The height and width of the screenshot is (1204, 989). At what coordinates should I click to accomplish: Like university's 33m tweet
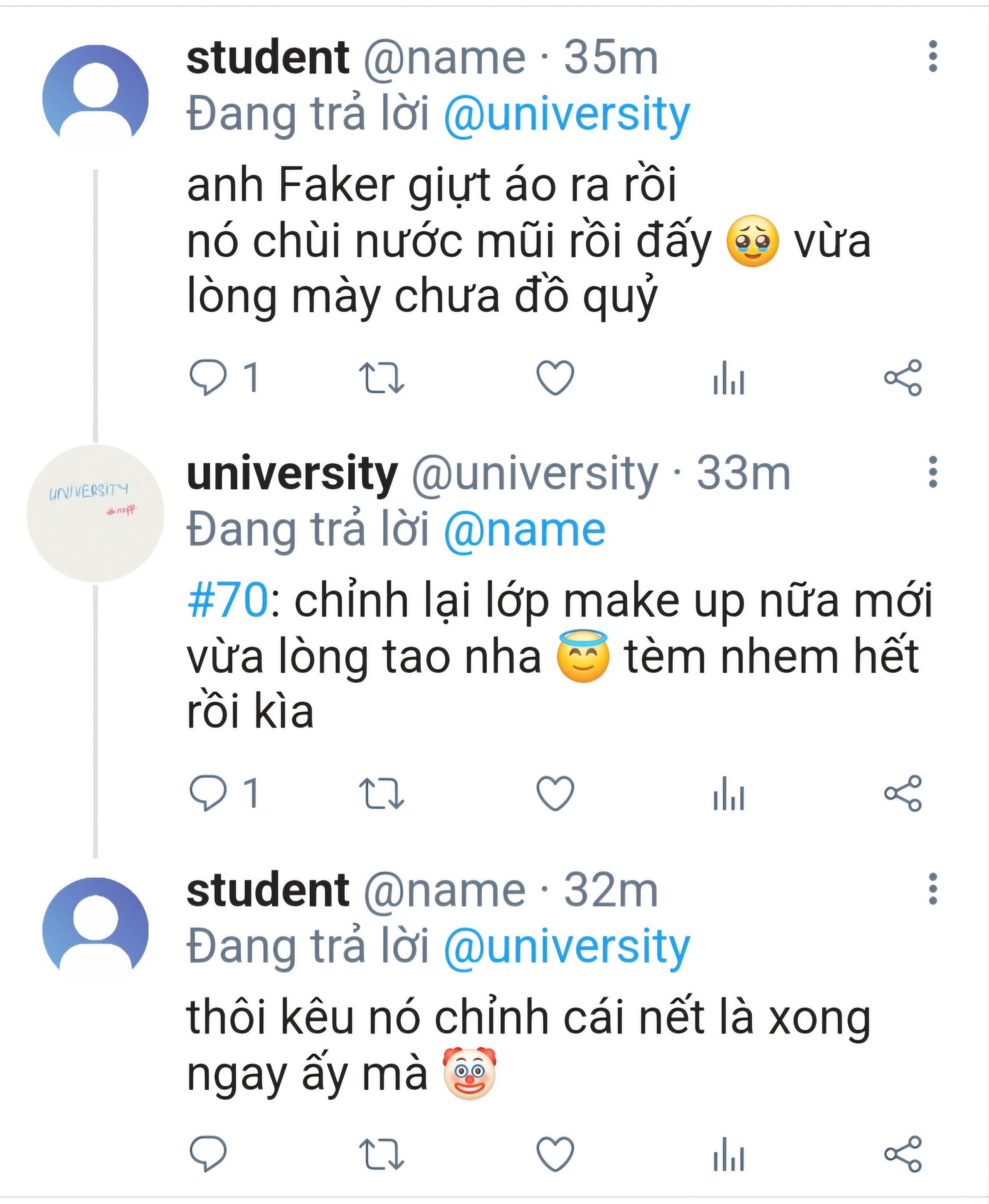click(x=555, y=793)
